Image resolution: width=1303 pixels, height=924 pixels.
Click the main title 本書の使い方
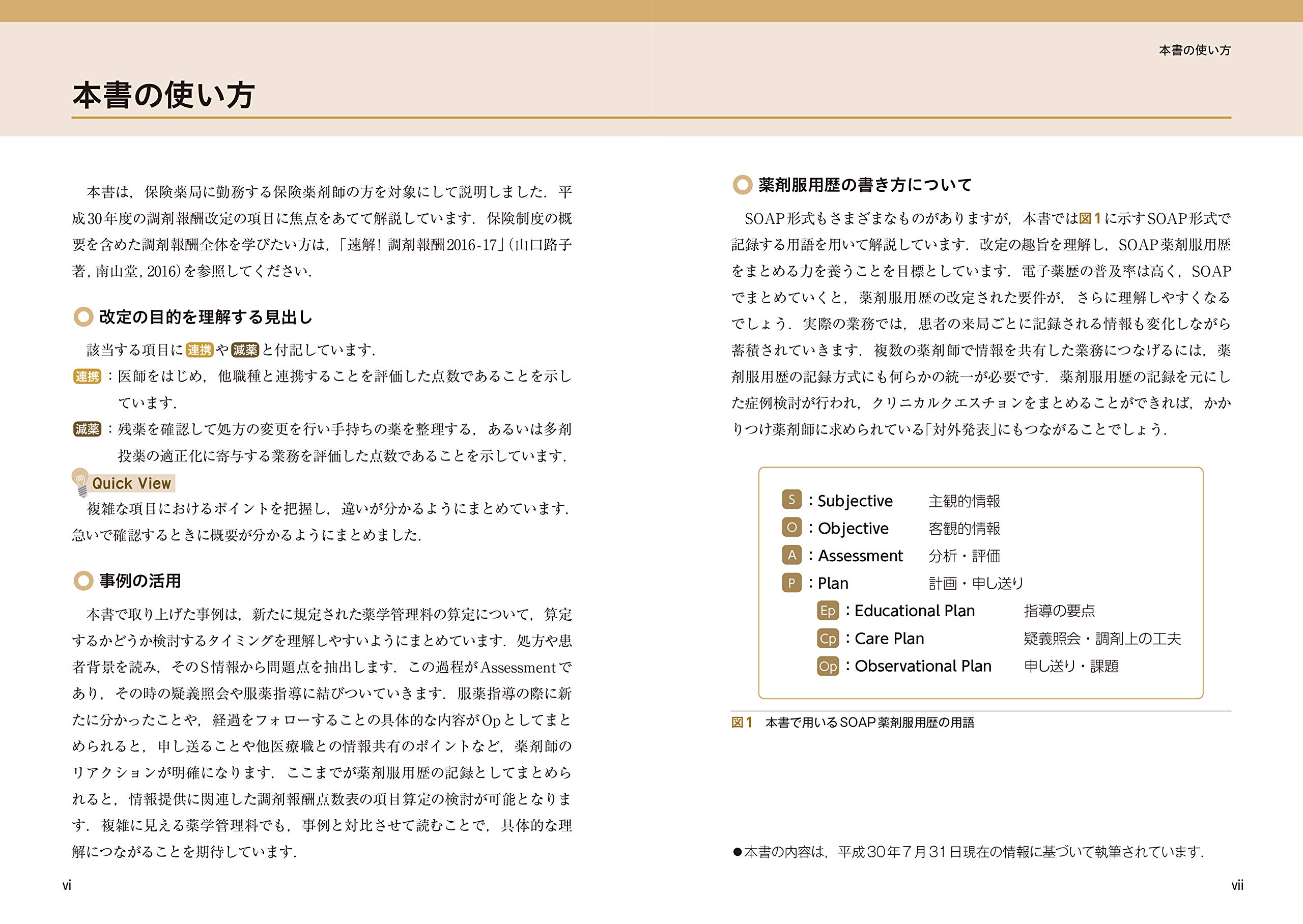click(164, 95)
